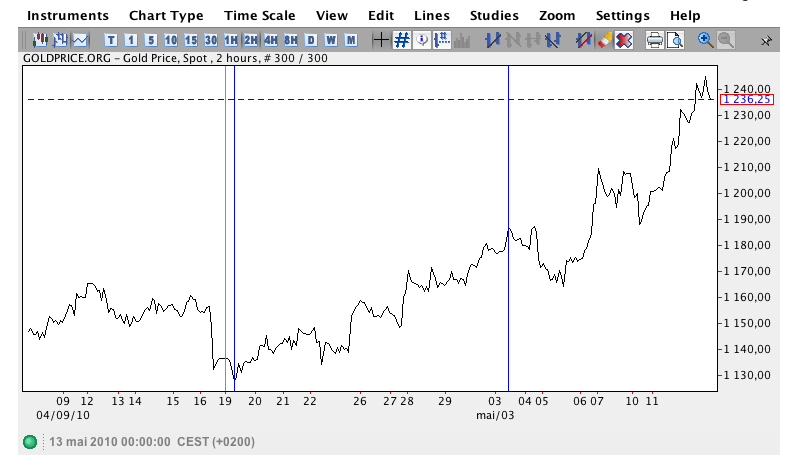Zoom in with the magnifier plus icon
This screenshot has width=785, height=459.
pyautogui.click(x=705, y=40)
